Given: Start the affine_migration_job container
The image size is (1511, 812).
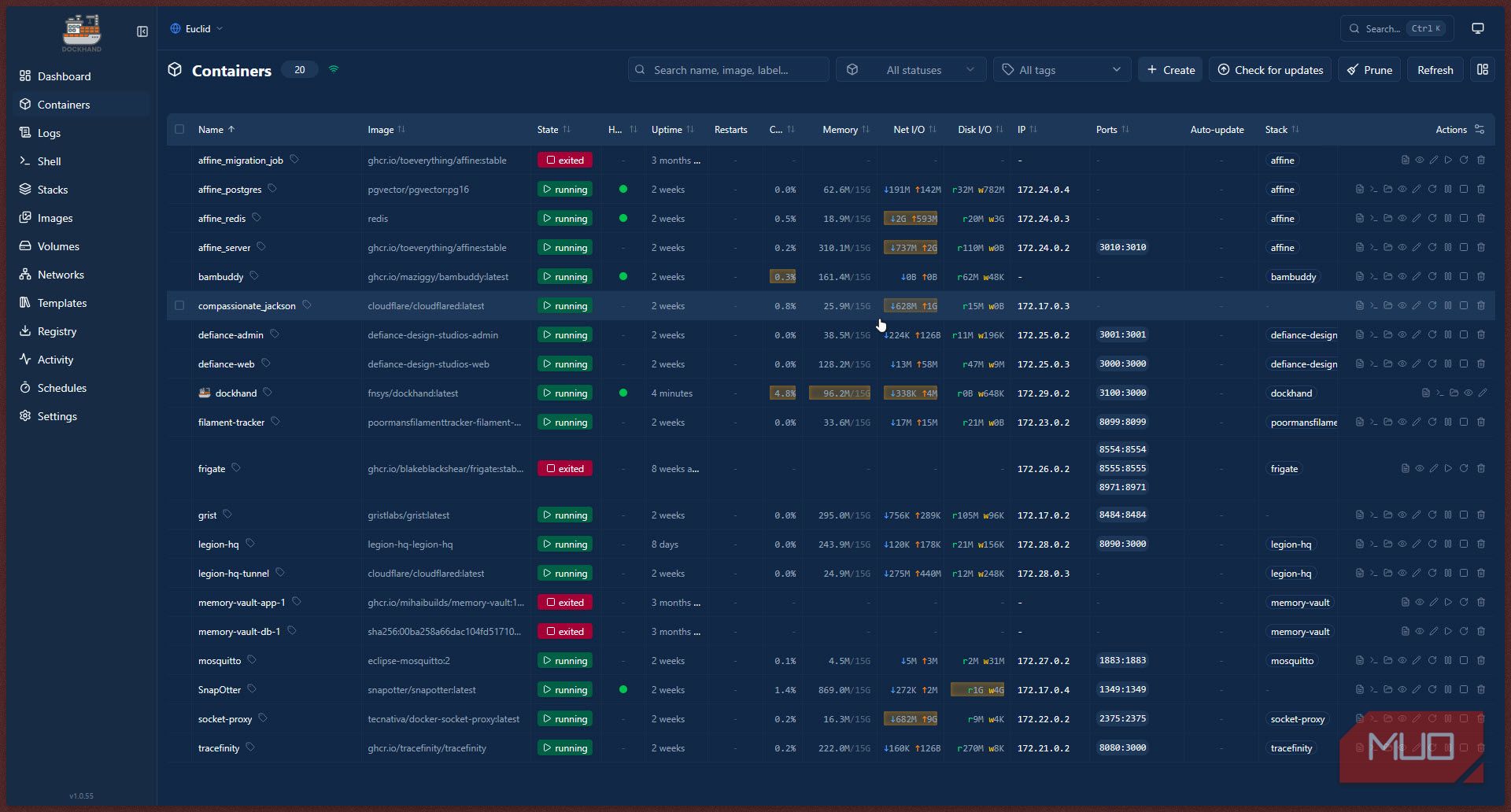Looking at the screenshot, I should click(x=1448, y=160).
